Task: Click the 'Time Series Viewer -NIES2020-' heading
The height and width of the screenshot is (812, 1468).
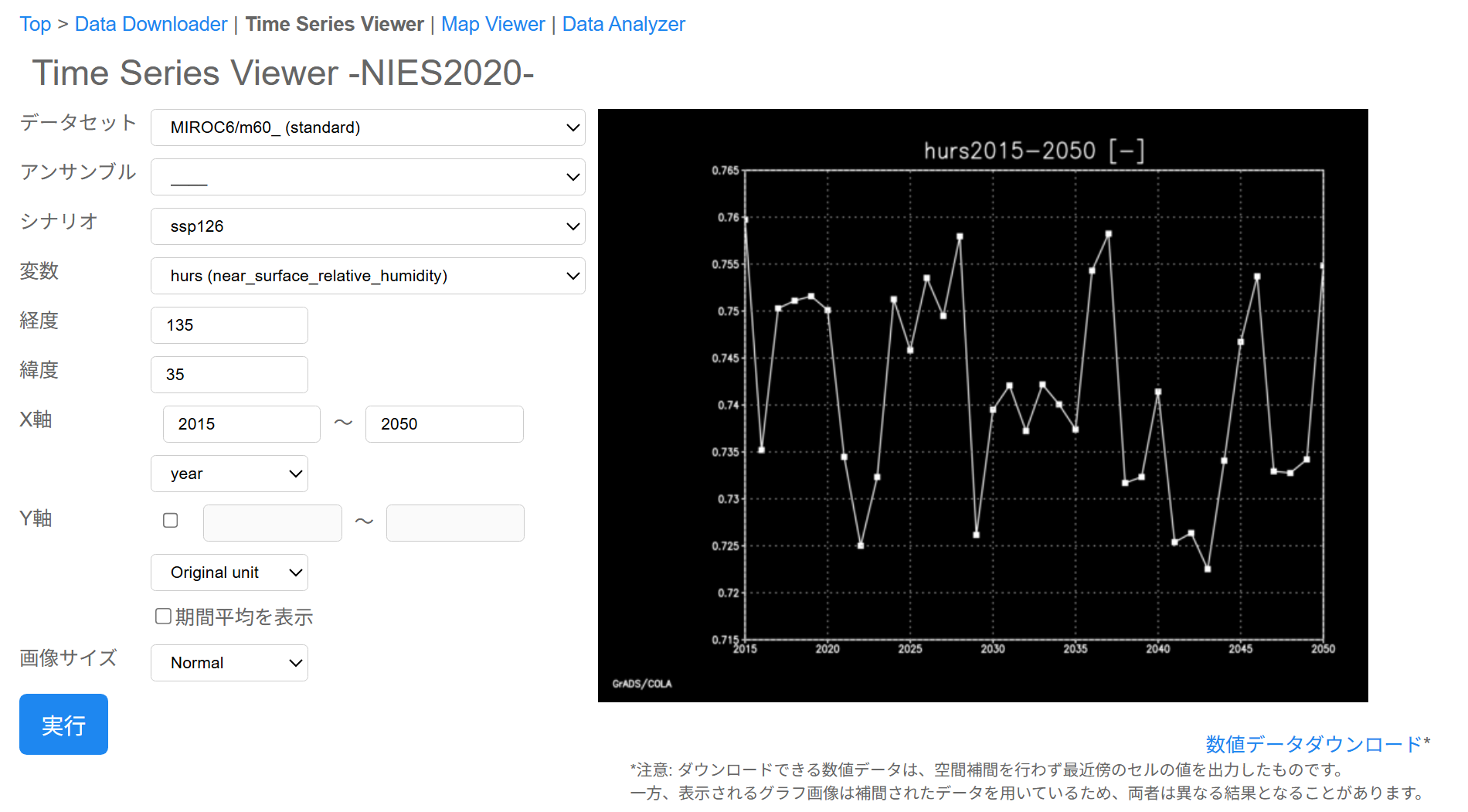Action: click(x=283, y=73)
